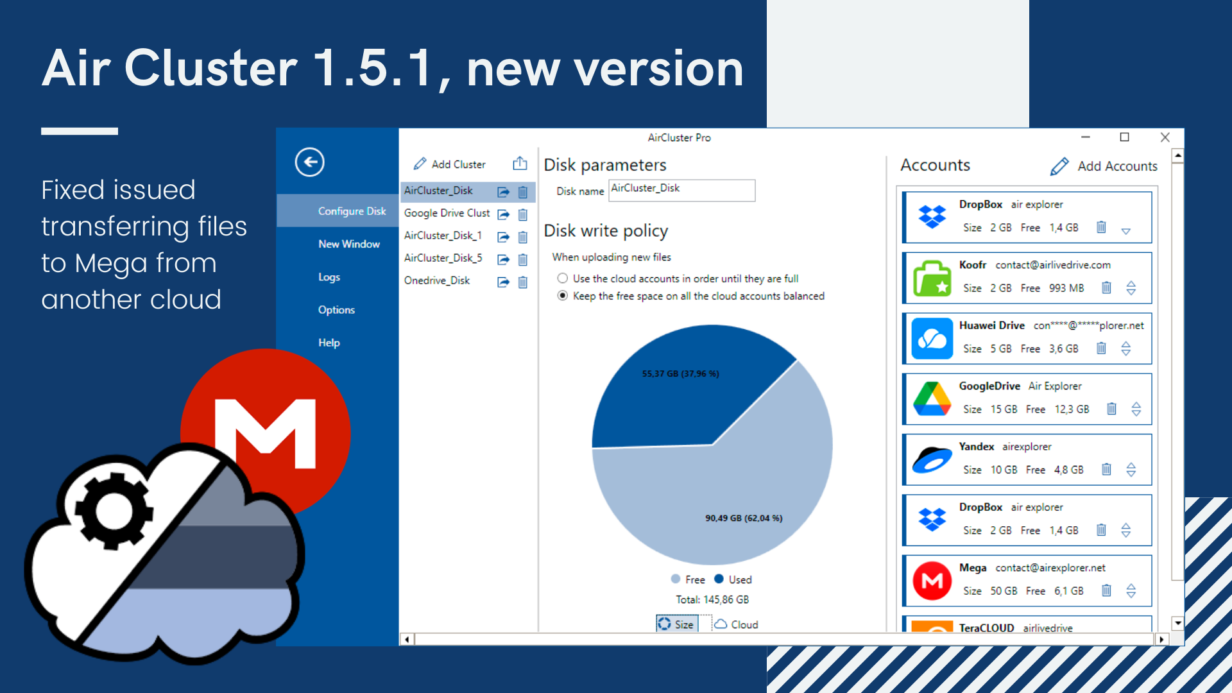Delete Google Drive Clust using its trash icon
This screenshot has width=1232, height=693.
tap(522, 214)
